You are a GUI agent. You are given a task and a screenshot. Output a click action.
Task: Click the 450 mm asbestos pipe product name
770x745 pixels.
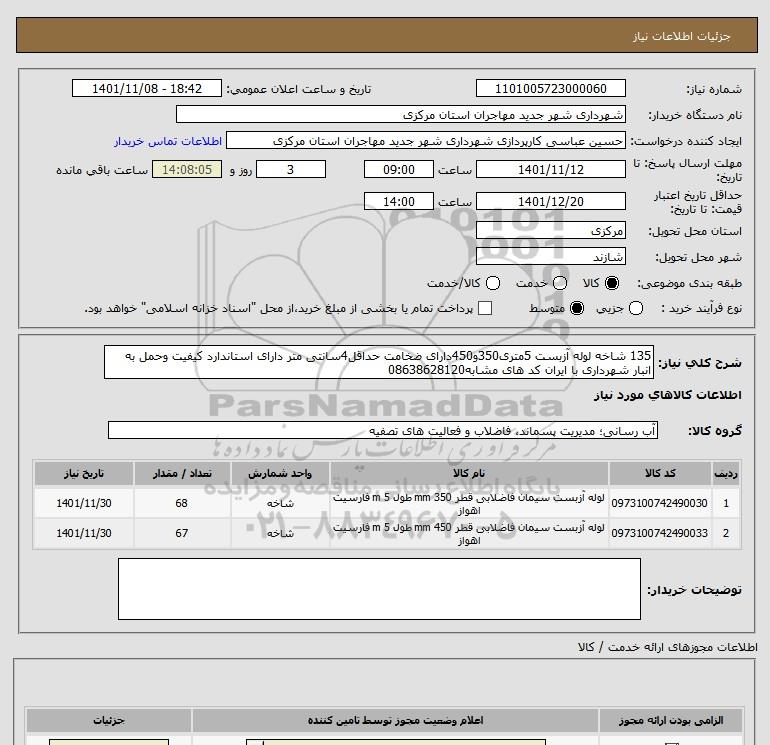tap(469, 533)
